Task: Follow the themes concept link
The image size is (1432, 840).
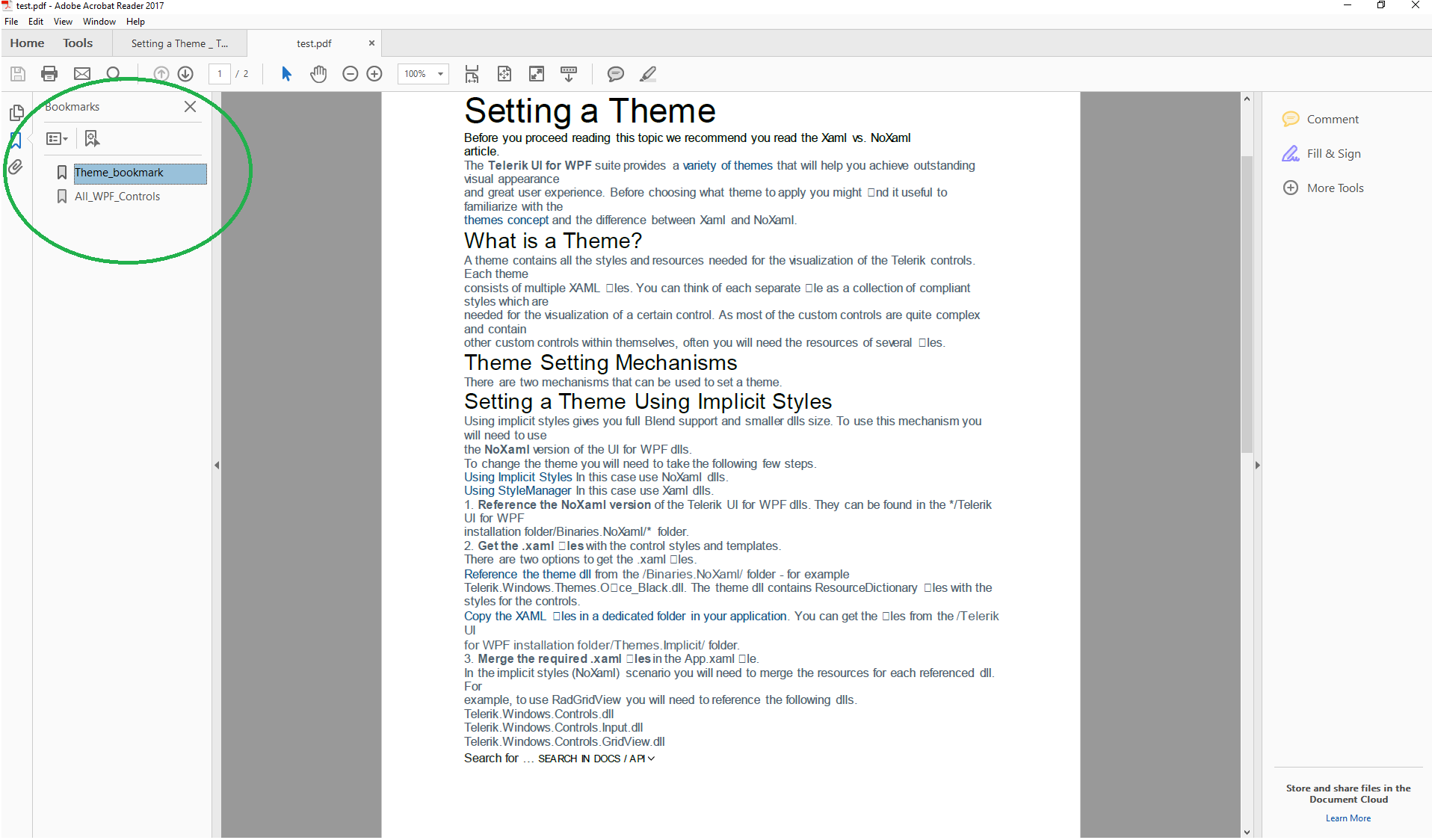Action: (x=506, y=220)
